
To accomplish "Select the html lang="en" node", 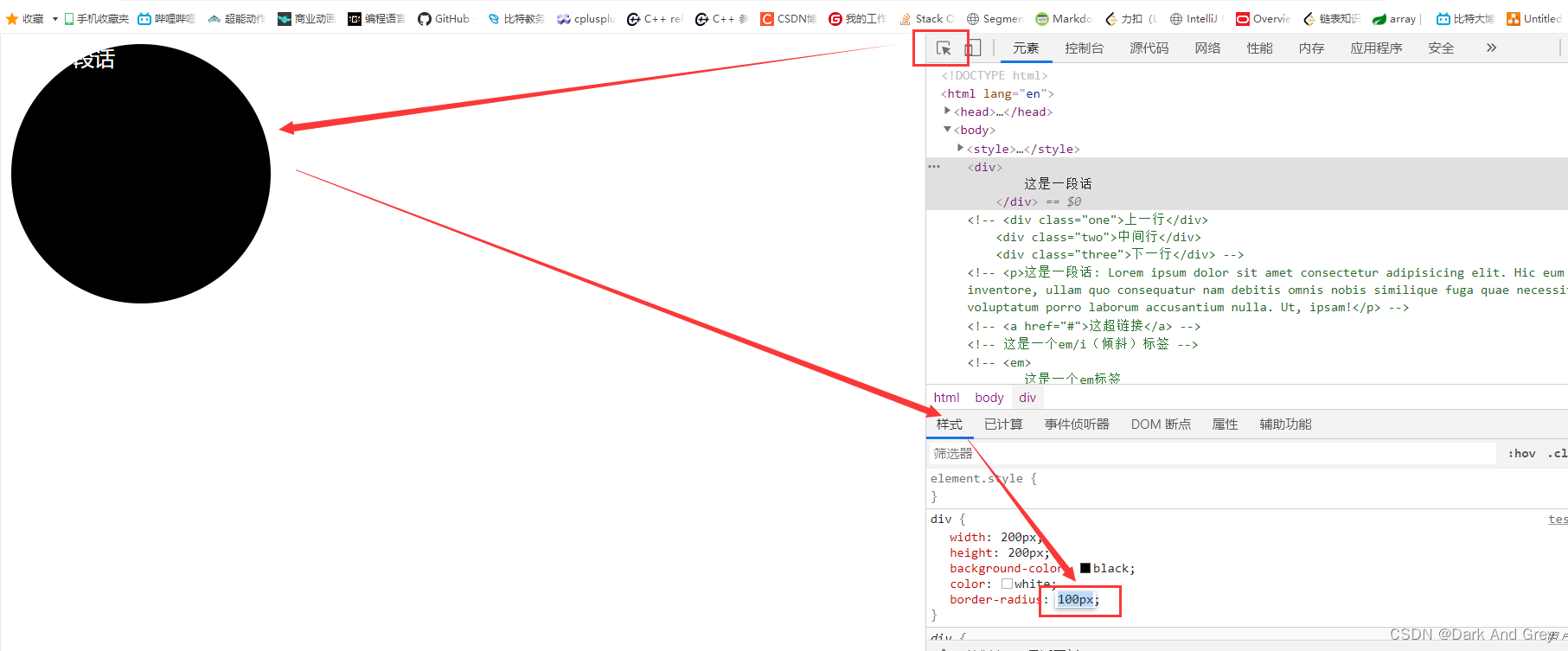I will coord(997,93).
